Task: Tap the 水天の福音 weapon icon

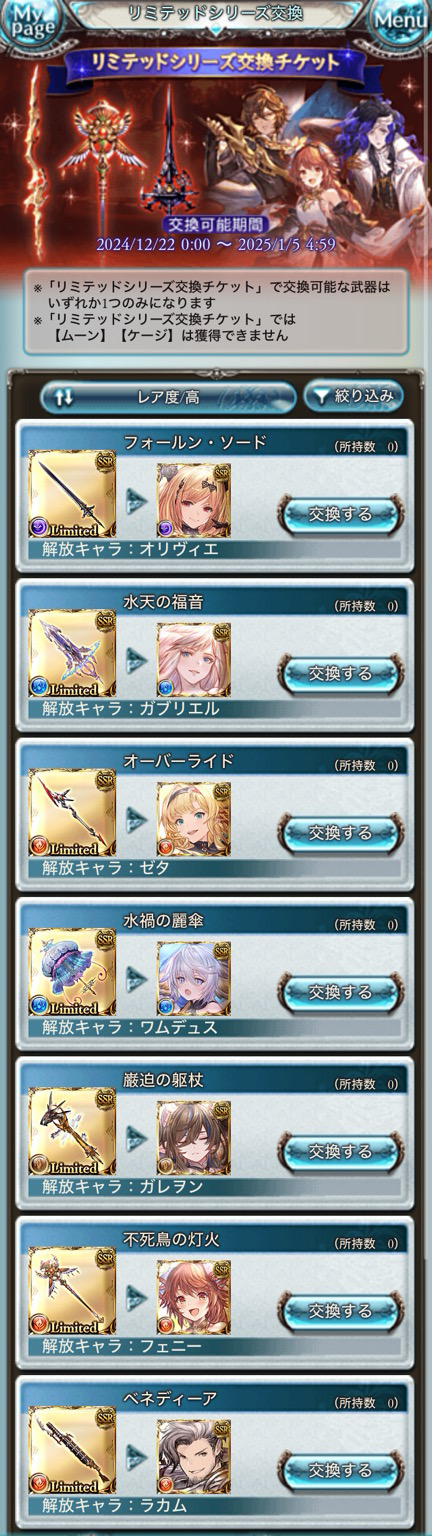Action: (x=72, y=653)
